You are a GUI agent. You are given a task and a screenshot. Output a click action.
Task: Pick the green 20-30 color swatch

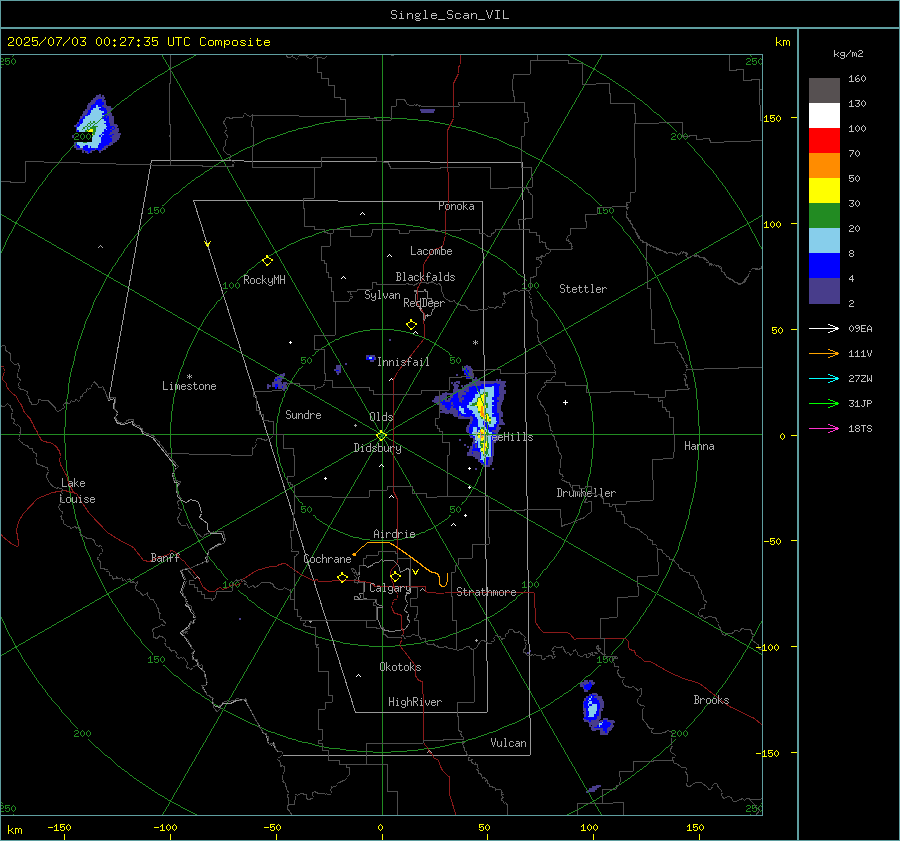pos(824,215)
